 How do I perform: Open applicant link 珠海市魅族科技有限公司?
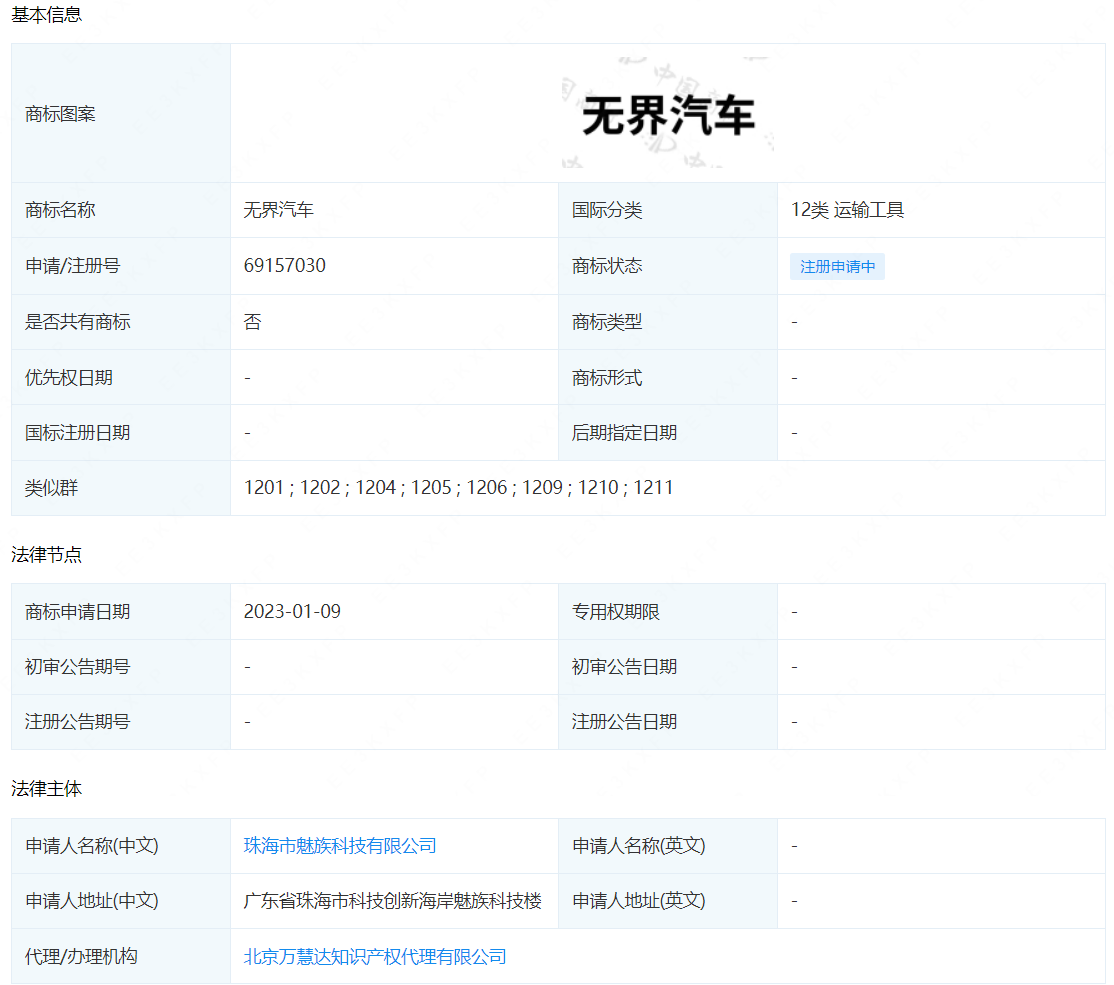coord(340,846)
